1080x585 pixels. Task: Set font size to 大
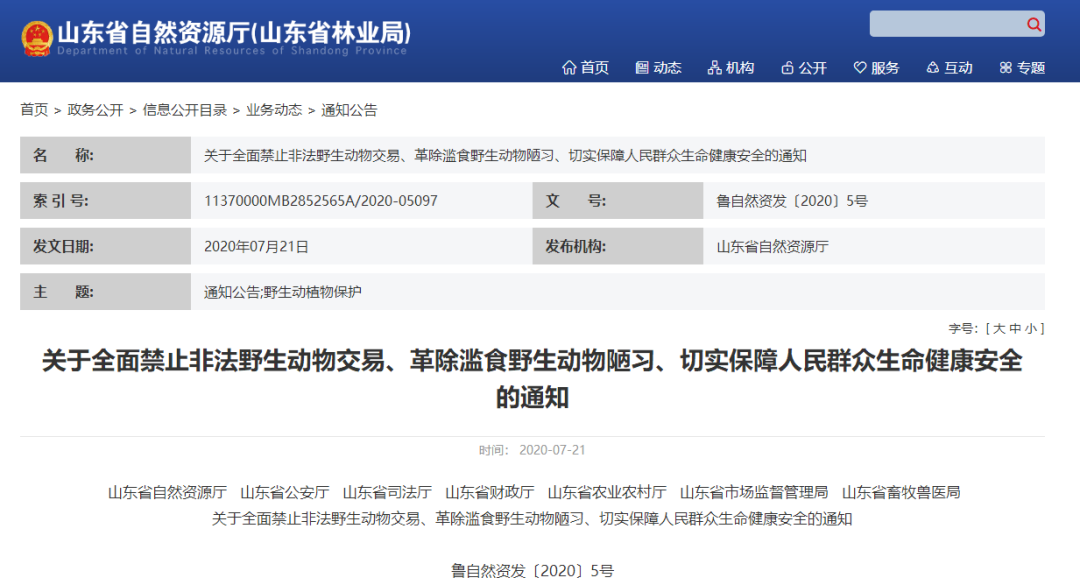999,328
